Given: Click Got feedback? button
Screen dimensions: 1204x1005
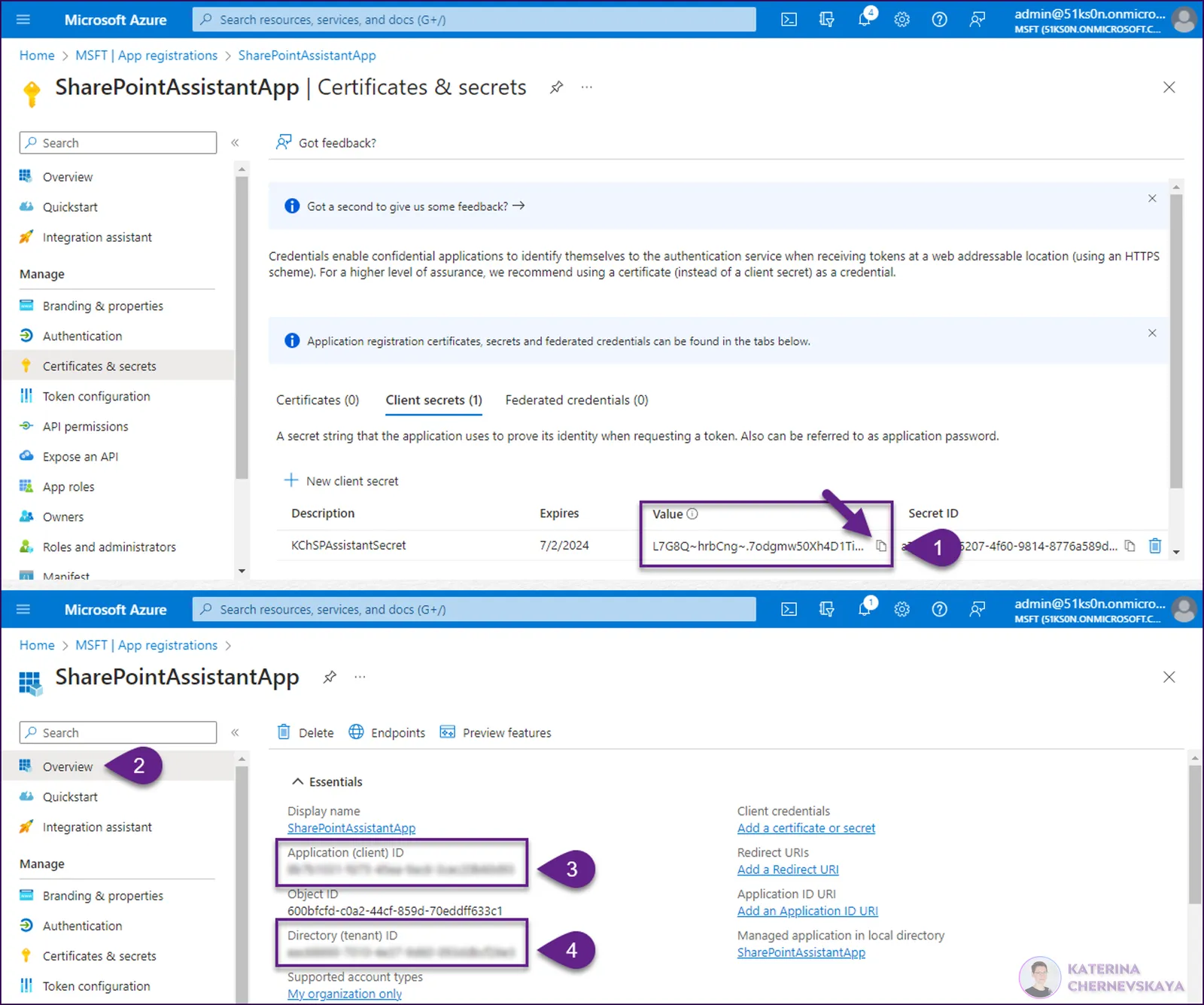Looking at the screenshot, I should pyautogui.click(x=326, y=142).
